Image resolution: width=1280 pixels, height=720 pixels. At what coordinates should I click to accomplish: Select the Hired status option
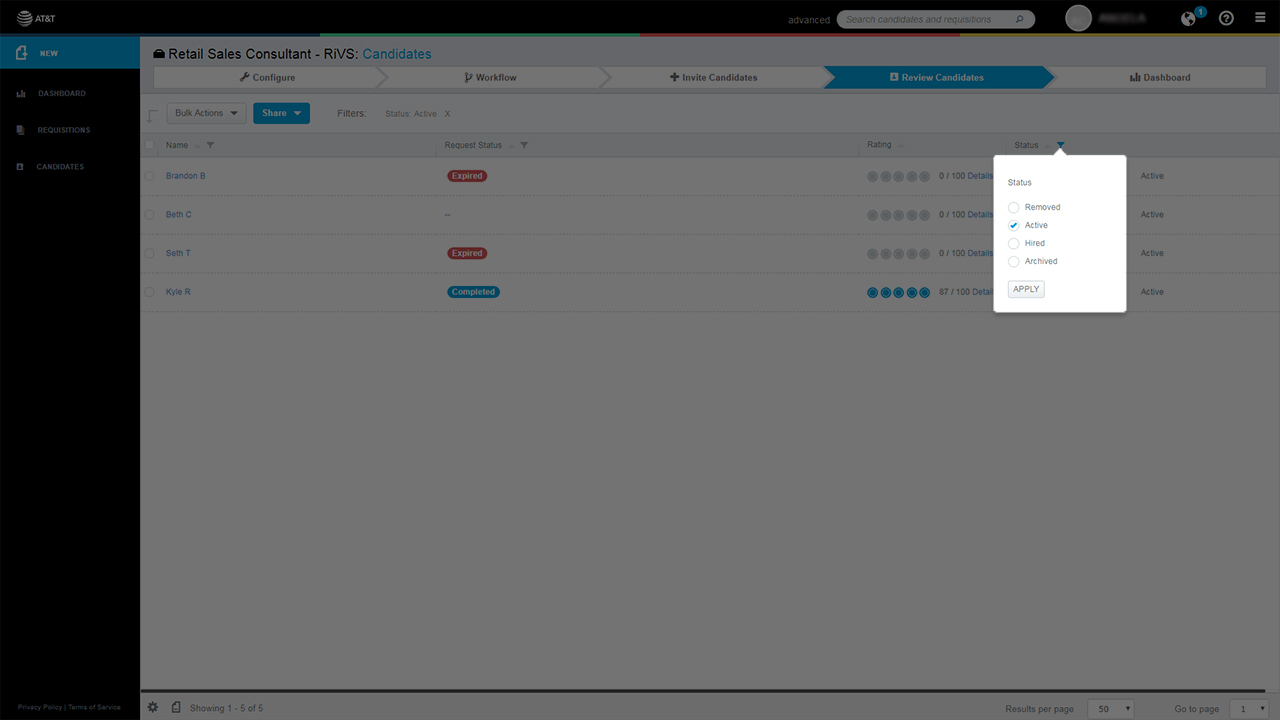pyautogui.click(x=1014, y=243)
